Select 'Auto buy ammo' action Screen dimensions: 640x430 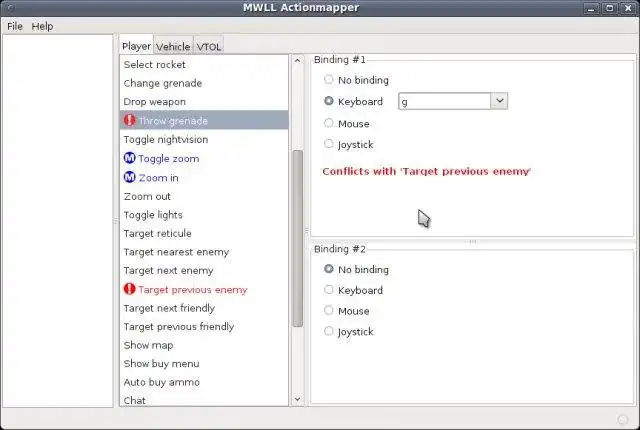pyautogui.click(x=204, y=382)
